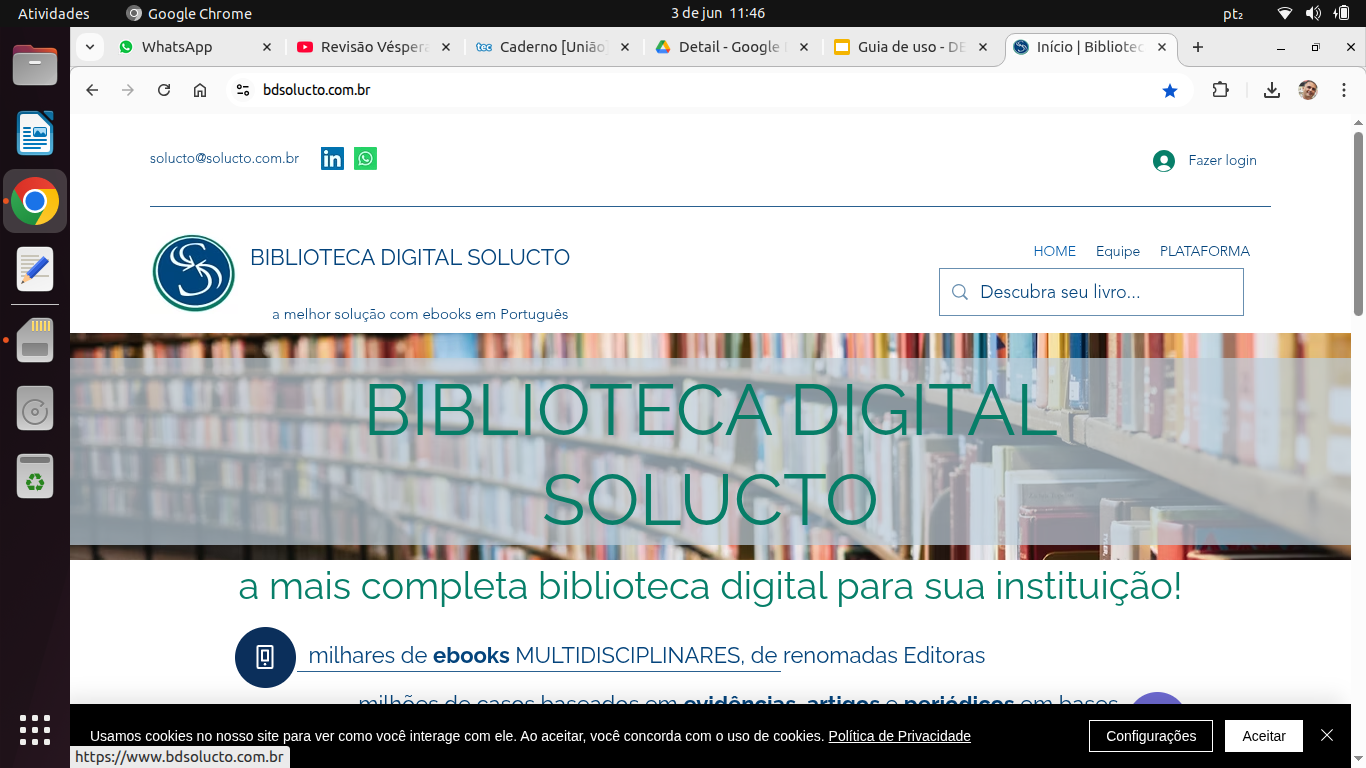This screenshot has height=768, width=1366.
Task: Click 'a mais completa biblioteca digital' heading
Action: [x=710, y=586]
